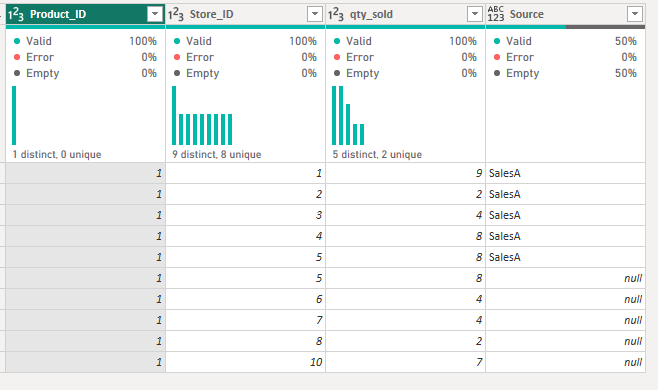Click the Product_ID data type icon
This screenshot has height=390, width=658.
[16, 14]
